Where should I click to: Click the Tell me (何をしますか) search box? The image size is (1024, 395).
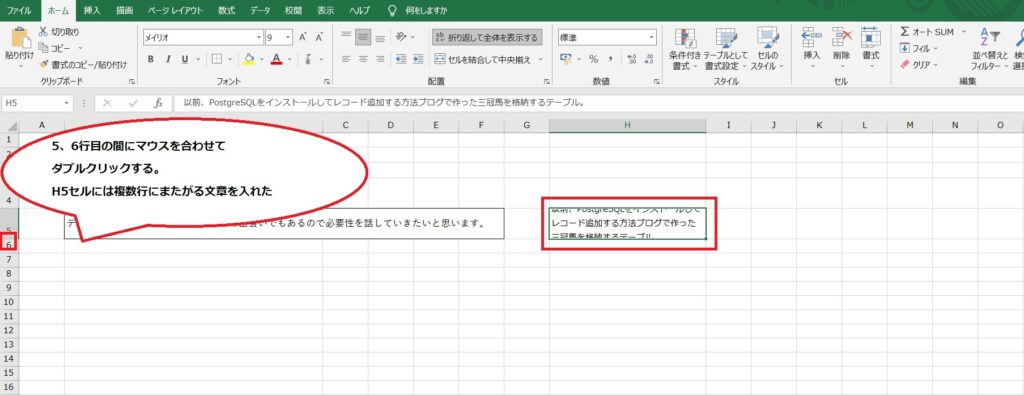point(426,10)
